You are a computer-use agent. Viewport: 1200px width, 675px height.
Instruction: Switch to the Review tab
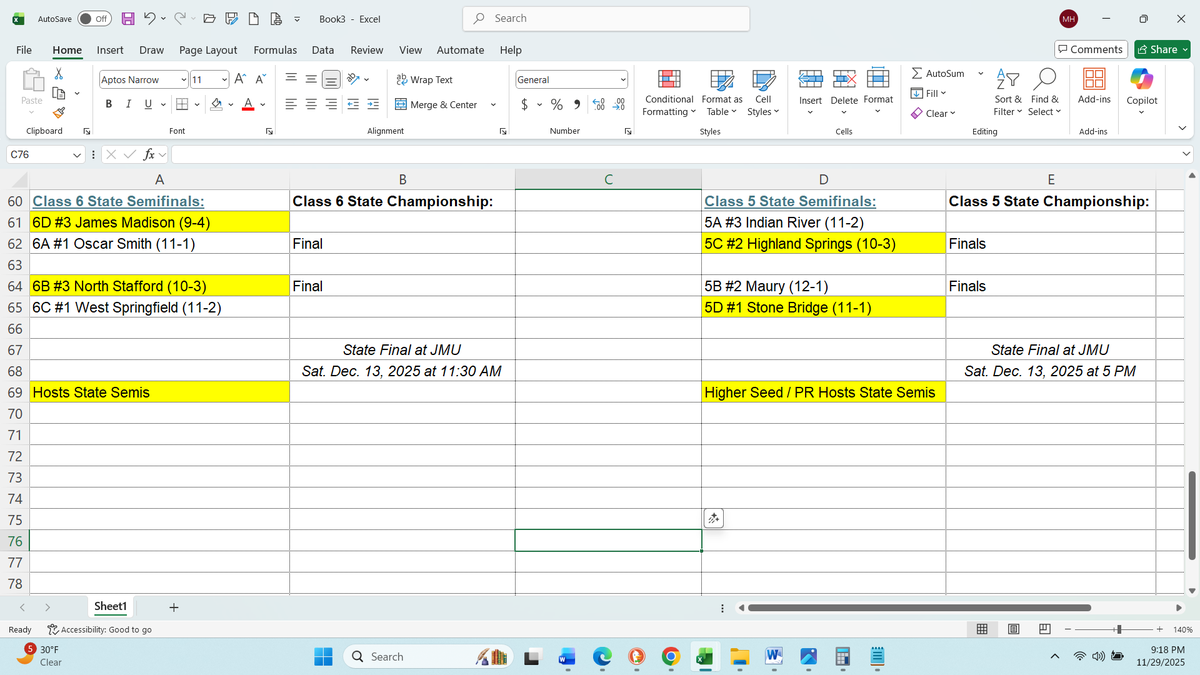click(x=366, y=50)
